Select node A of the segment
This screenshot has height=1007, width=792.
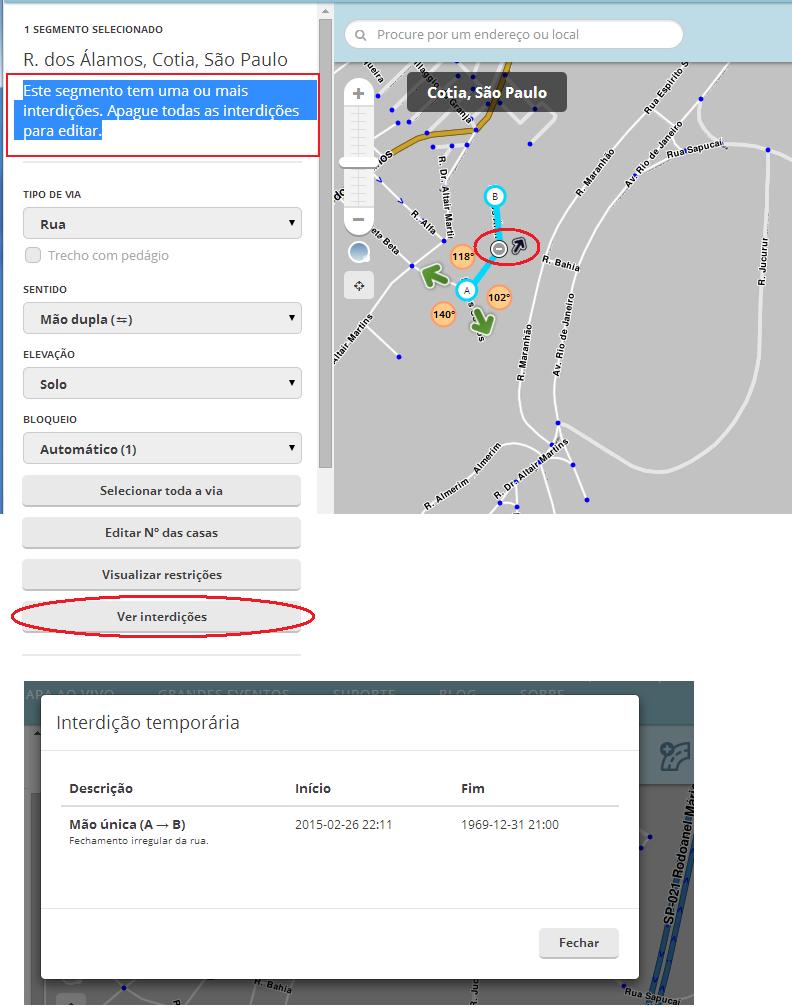pyautogui.click(x=467, y=290)
